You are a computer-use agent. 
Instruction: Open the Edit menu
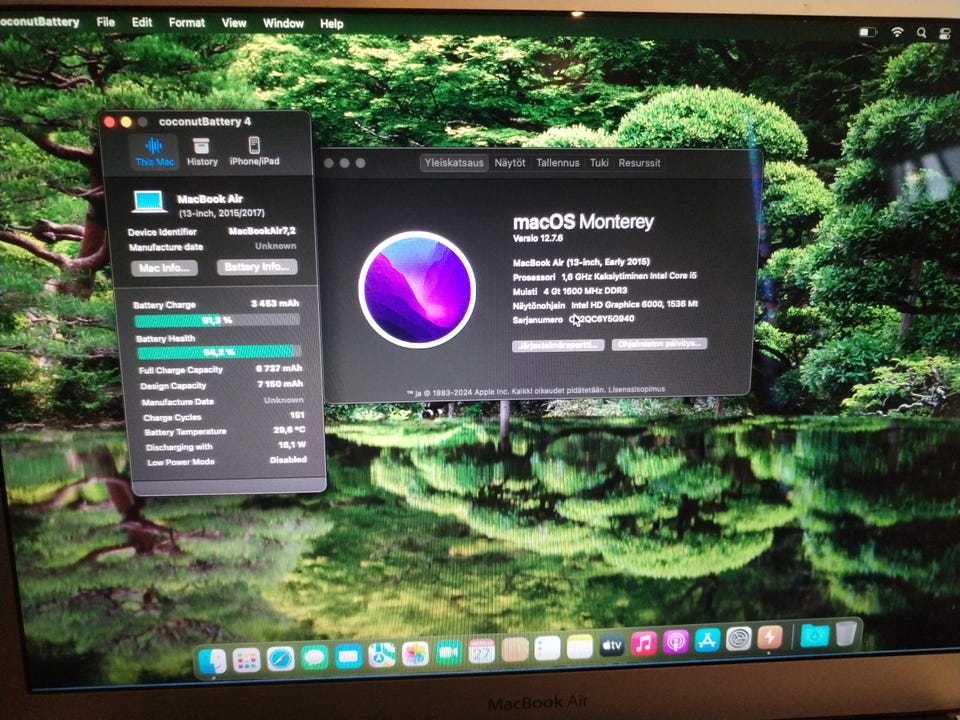click(x=141, y=23)
